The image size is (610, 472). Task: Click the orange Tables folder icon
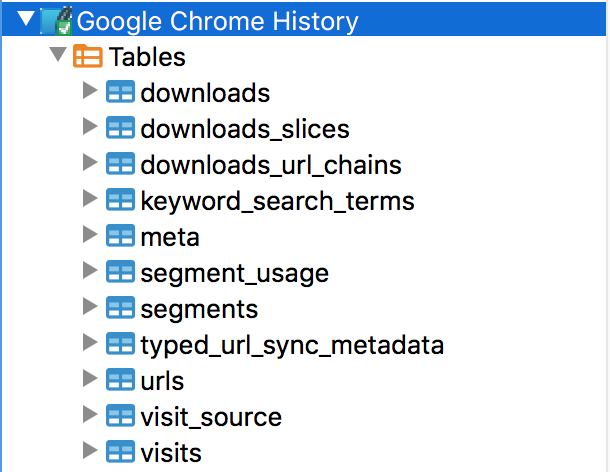click(x=88, y=56)
